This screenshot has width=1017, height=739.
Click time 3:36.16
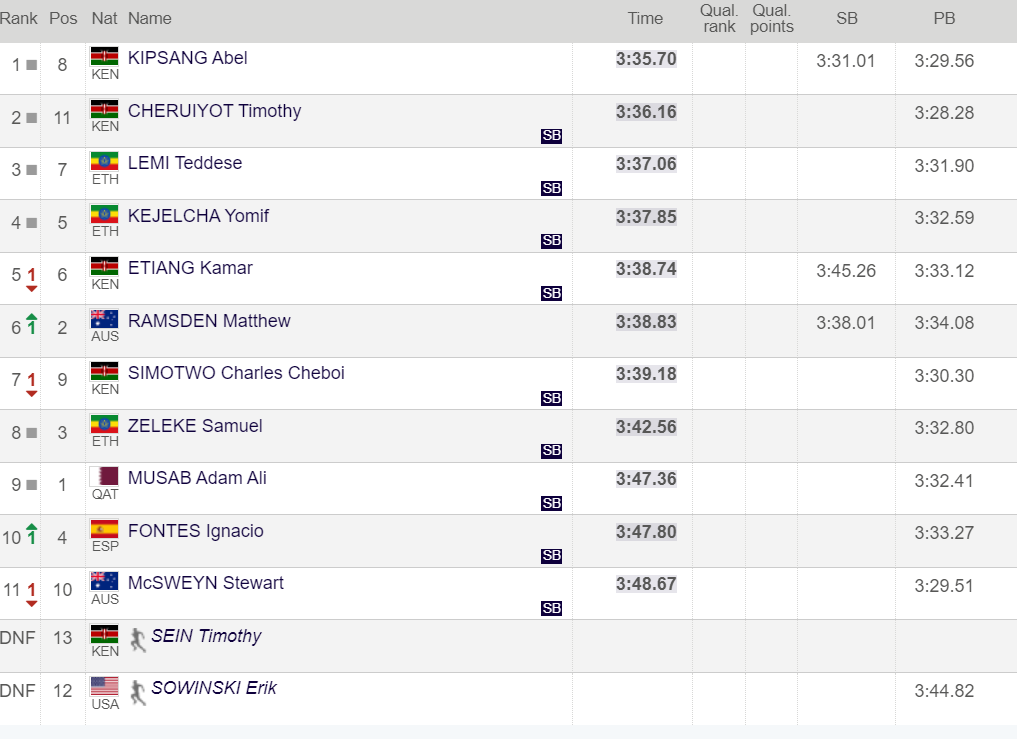(x=646, y=112)
